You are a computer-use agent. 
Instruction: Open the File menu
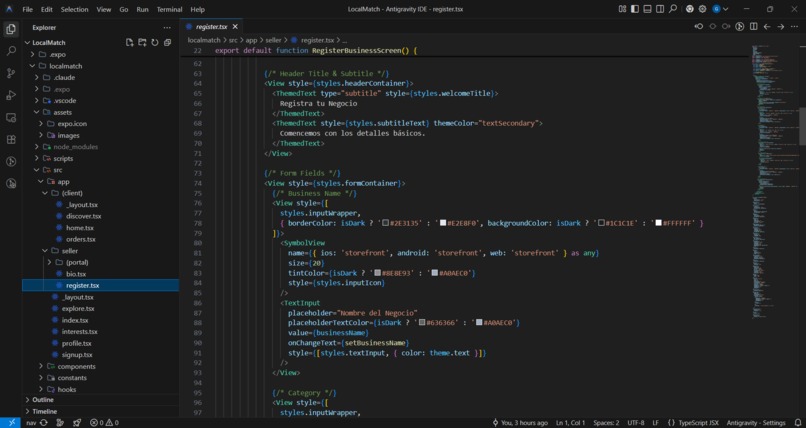click(28, 9)
